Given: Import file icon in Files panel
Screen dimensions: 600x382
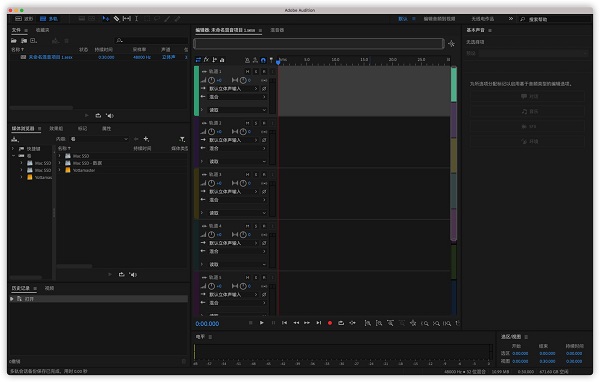Looking at the screenshot, I should (x=24, y=41).
